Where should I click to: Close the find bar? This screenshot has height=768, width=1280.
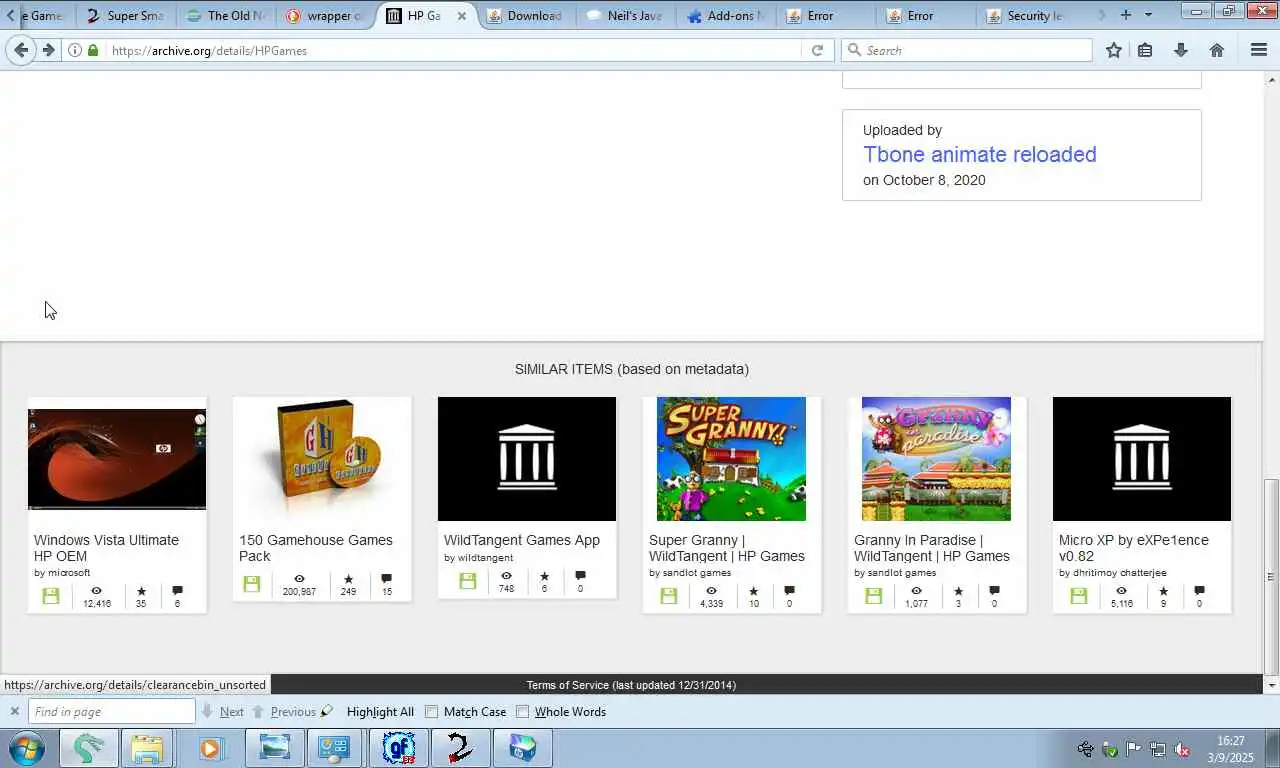click(x=14, y=712)
